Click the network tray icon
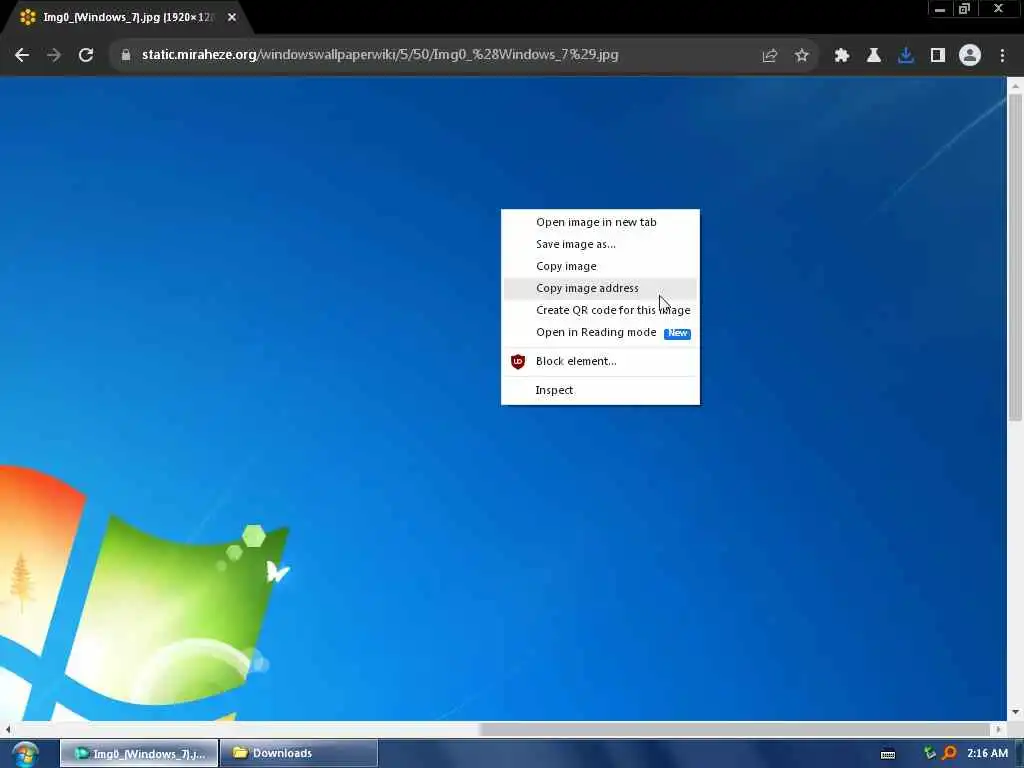The height and width of the screenshot is (768, 1024). [930, 754]
